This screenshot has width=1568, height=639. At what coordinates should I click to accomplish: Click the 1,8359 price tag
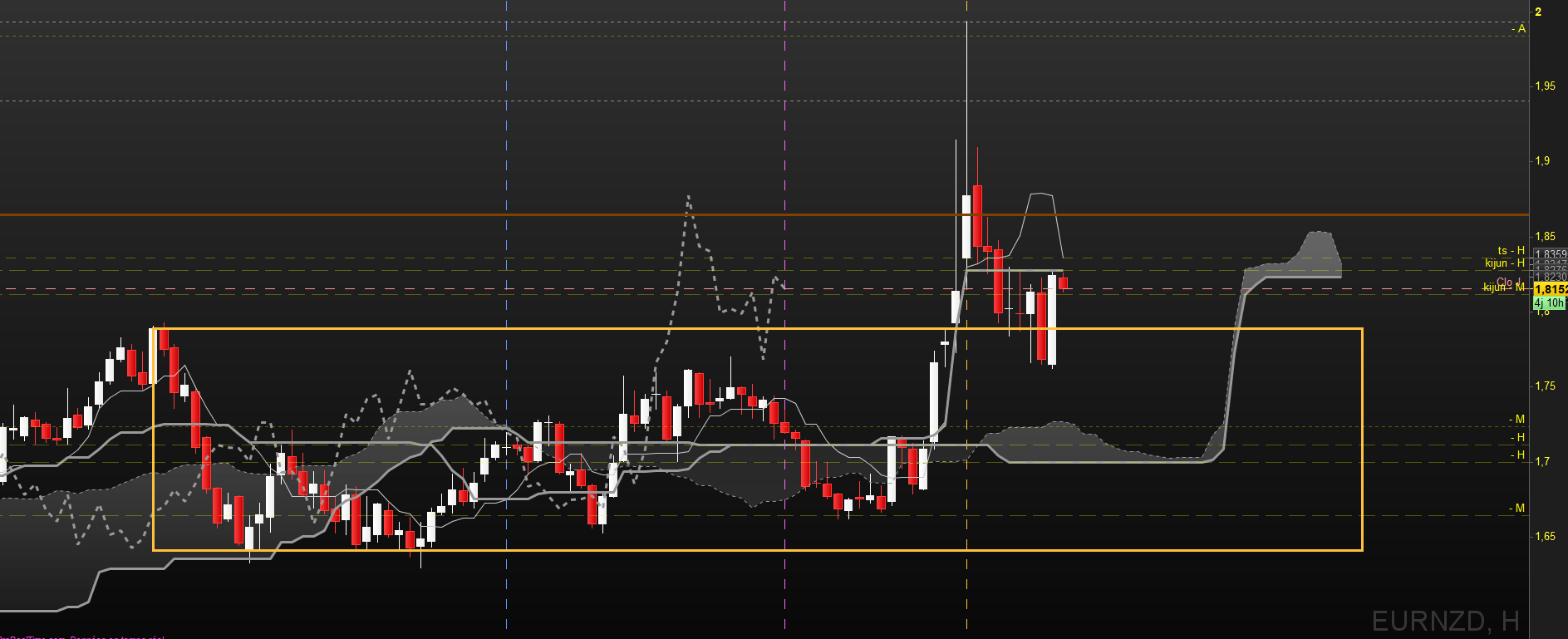1551,255
